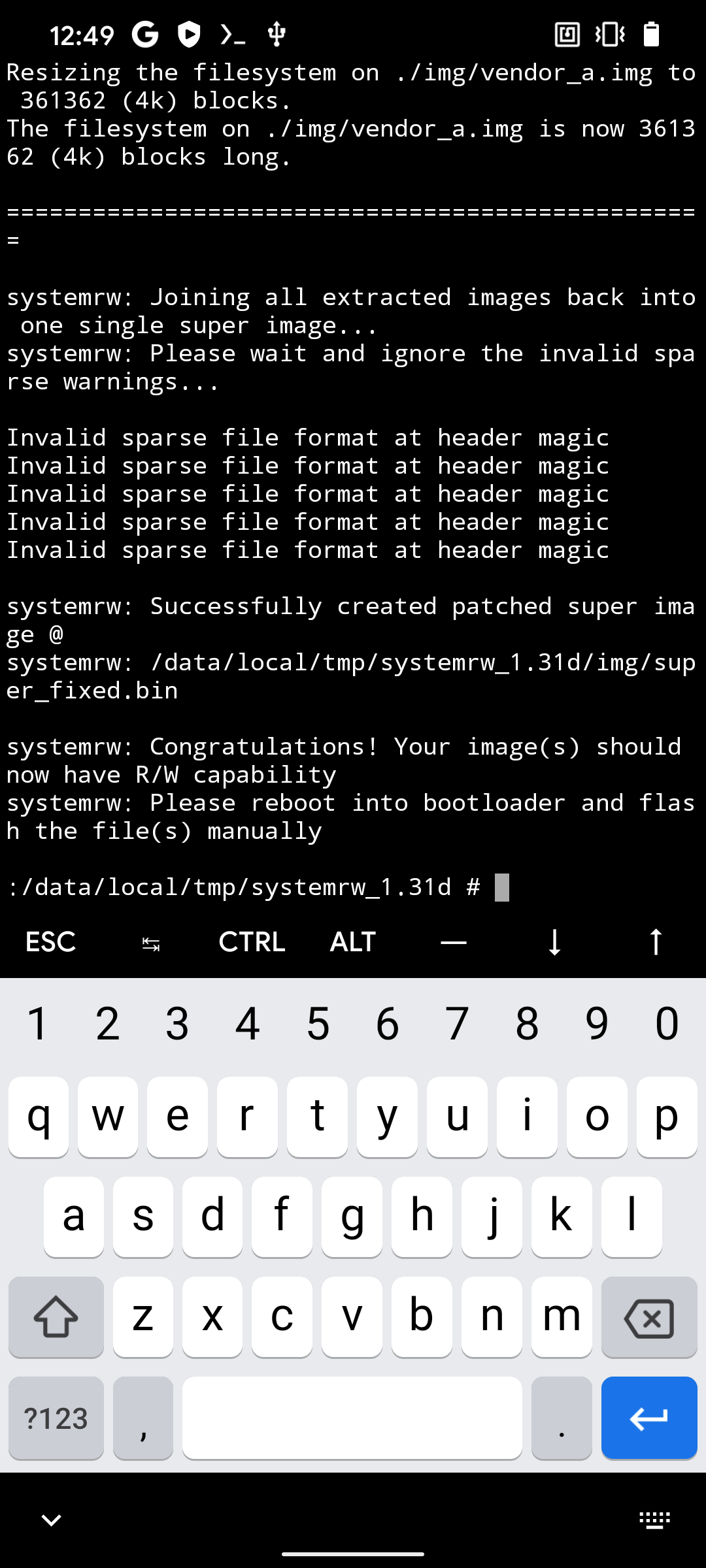Switch to ?123 symbols keyboard

tap(56, 1417)
